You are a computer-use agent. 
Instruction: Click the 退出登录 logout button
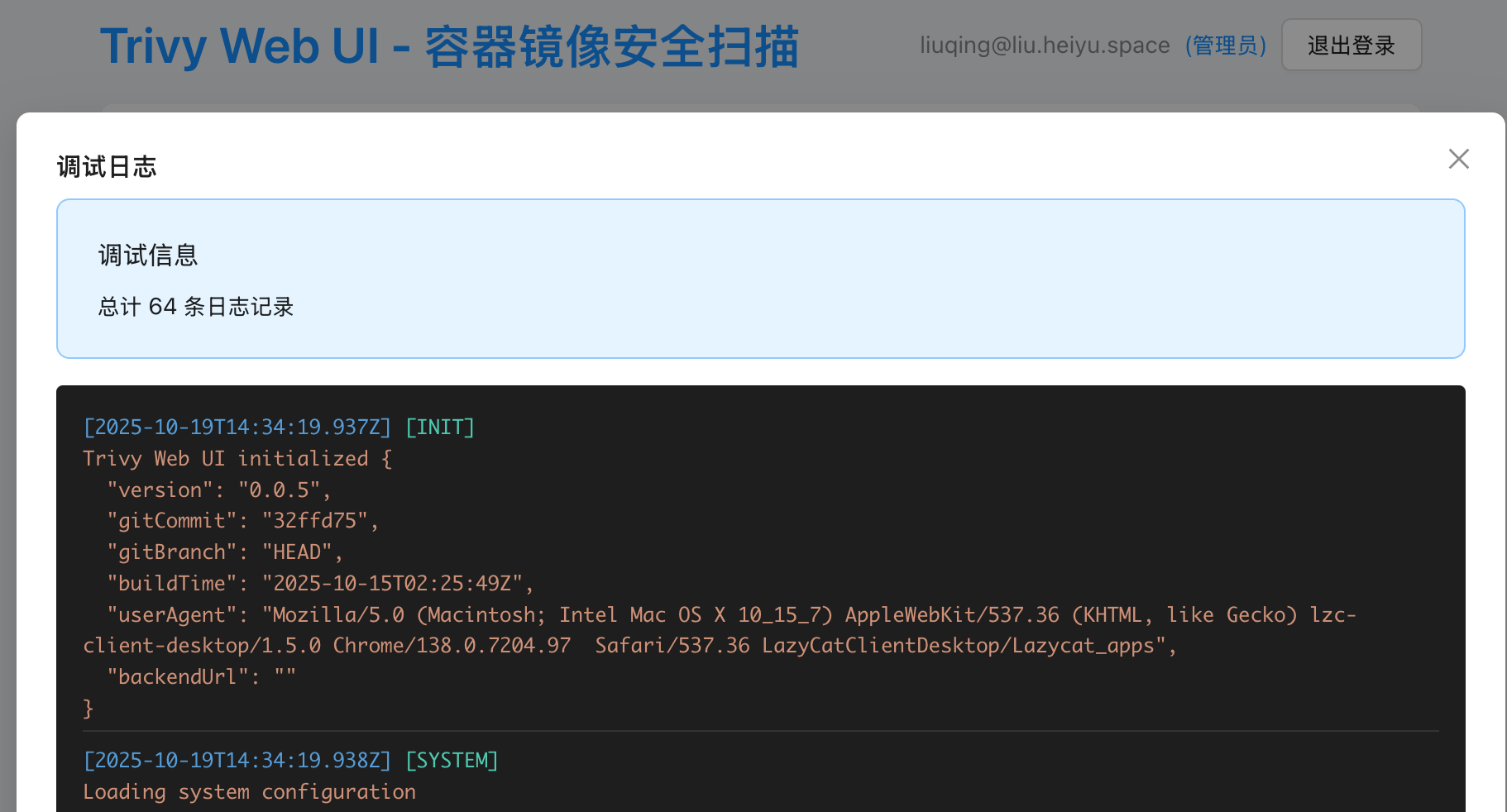[x=1352, y=45]
